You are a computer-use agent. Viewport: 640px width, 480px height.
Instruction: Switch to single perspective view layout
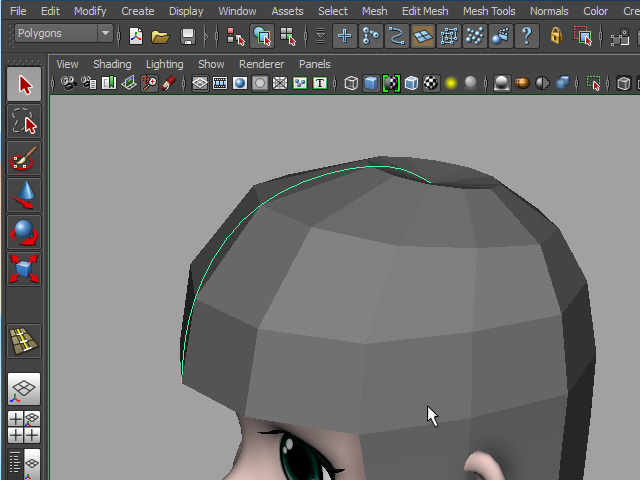point(24,388)
